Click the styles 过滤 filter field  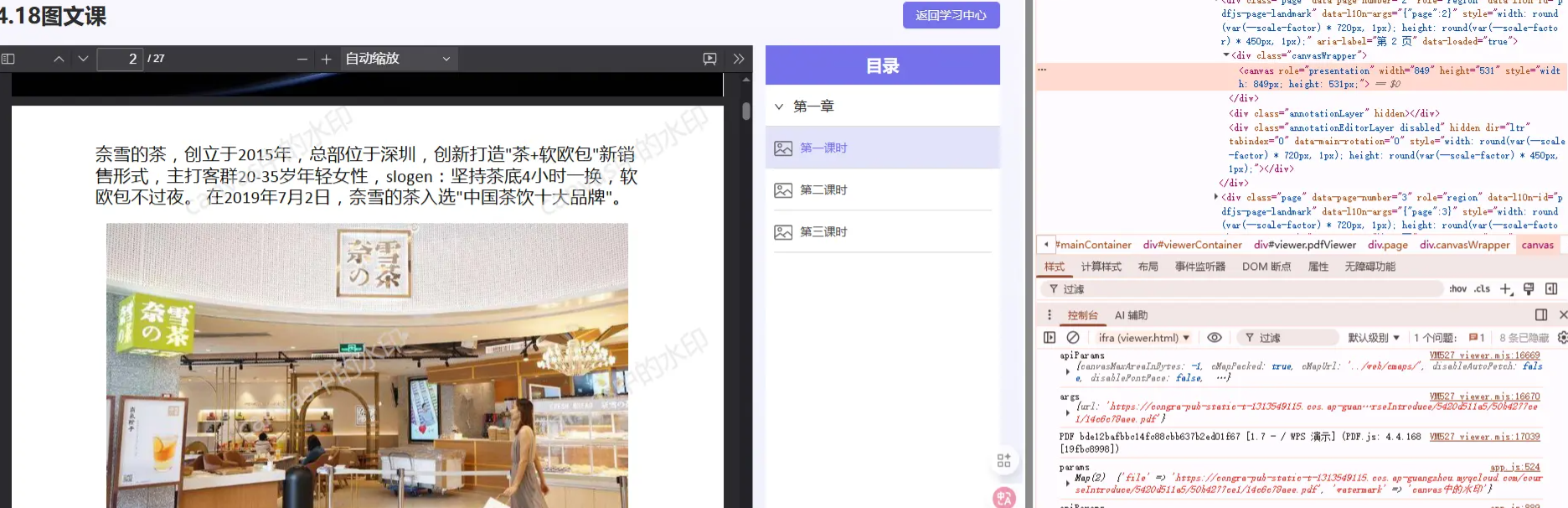coord(1244,289)
